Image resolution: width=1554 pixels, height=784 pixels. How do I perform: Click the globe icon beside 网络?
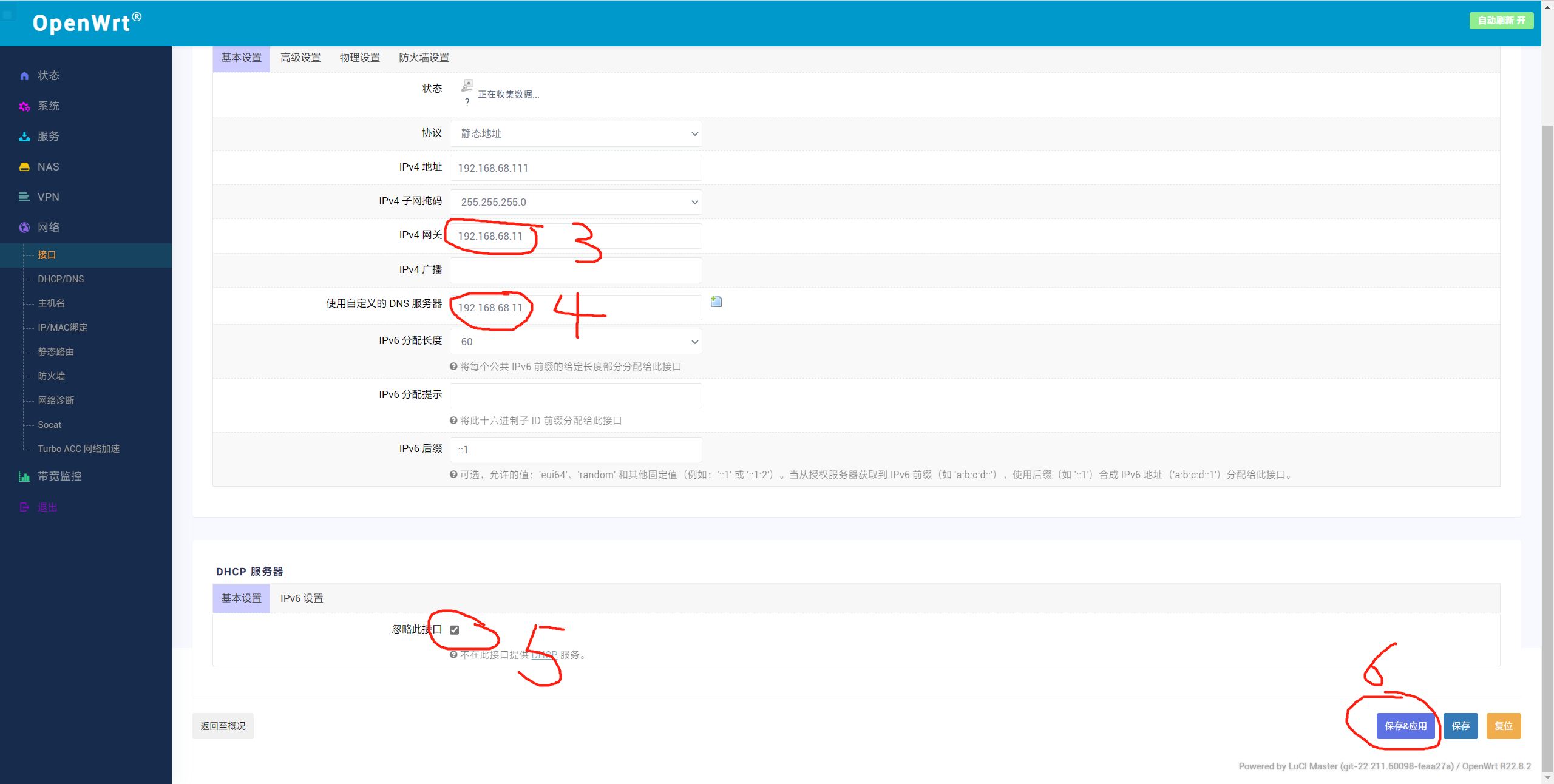[x=24, y=228]
